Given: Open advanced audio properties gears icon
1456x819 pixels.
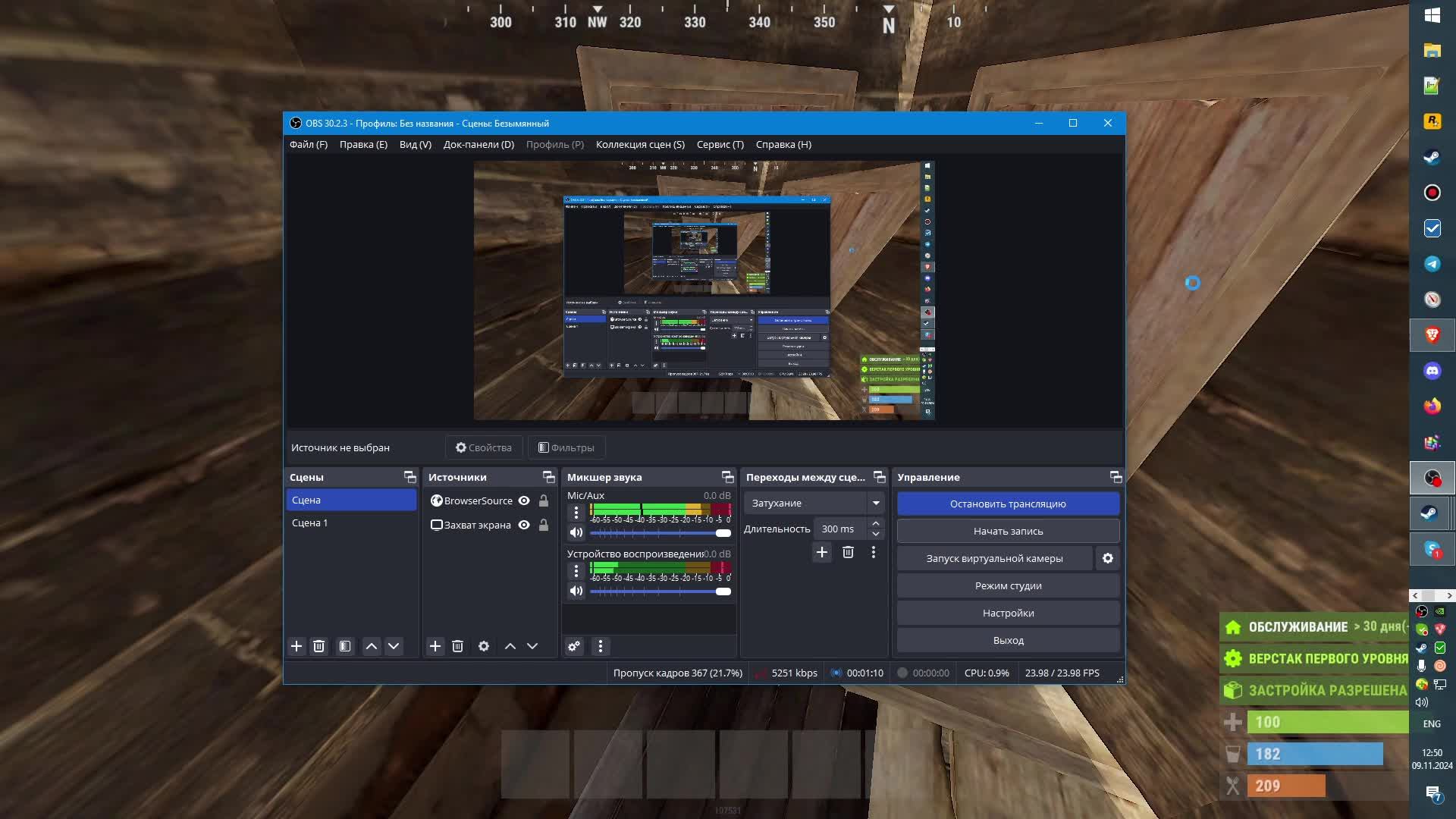Looking at the screenshot, I should (x=574, y=646).
